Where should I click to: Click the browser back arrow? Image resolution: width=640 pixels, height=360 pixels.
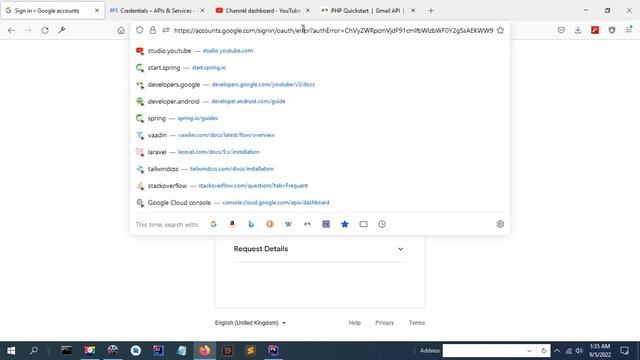pyautogui.click(x=11, y=30)
